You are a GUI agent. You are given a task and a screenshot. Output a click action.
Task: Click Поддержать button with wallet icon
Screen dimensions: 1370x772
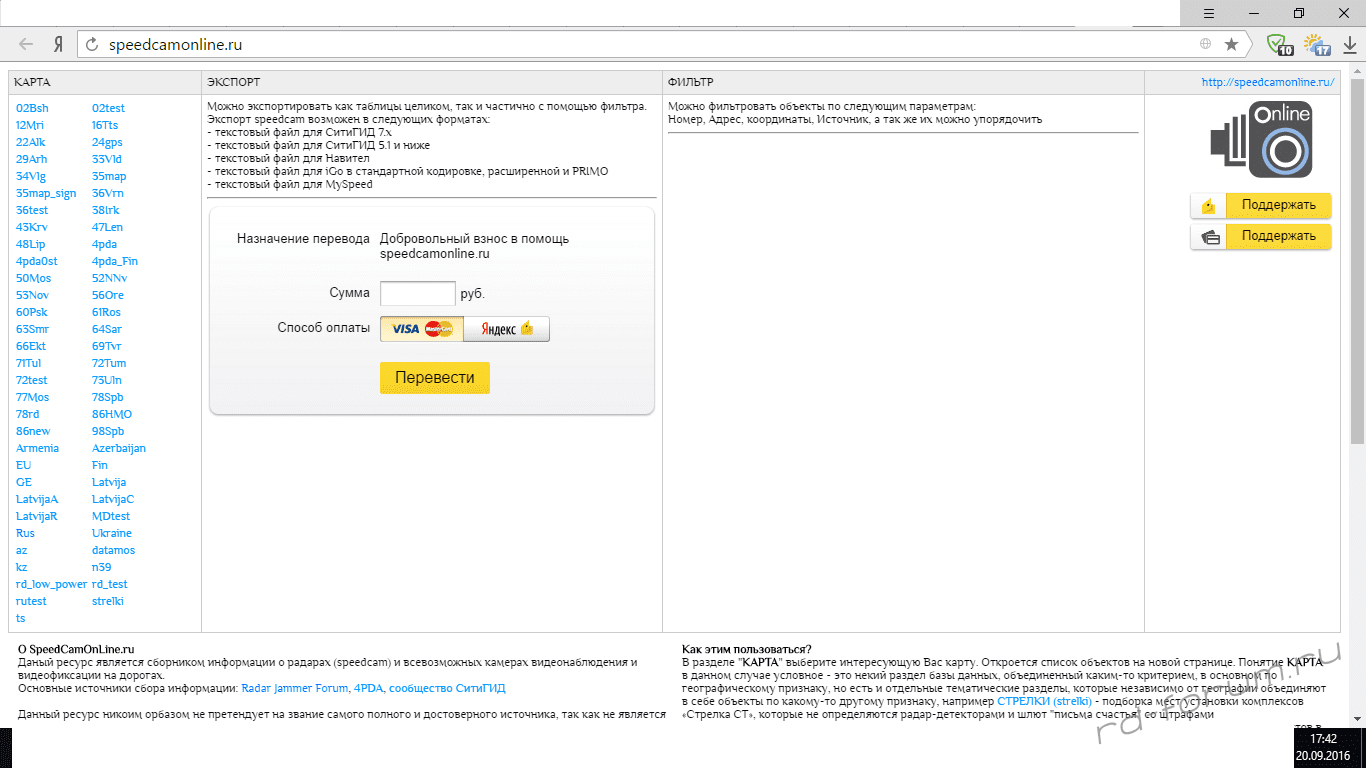[1261, 205]
